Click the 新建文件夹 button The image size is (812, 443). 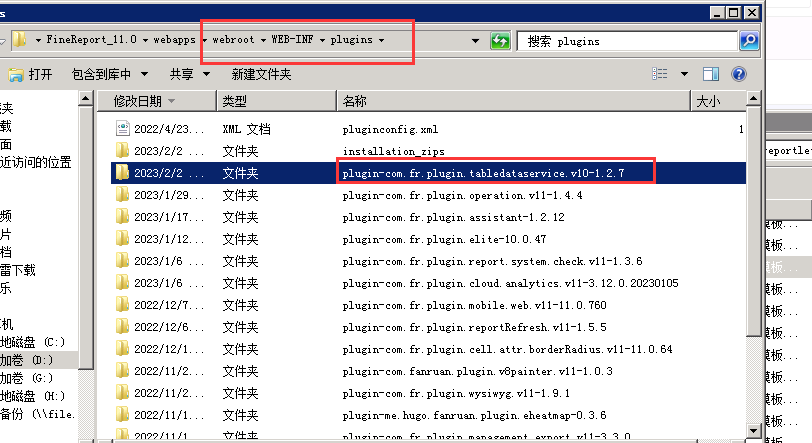tap(261, 75)
